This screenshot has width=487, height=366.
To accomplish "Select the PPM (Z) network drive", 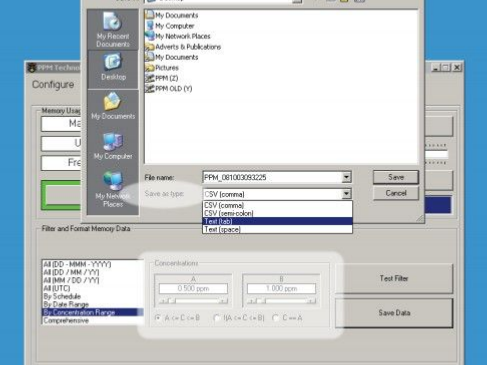I will pyautogui.click(x=162, y=78).
